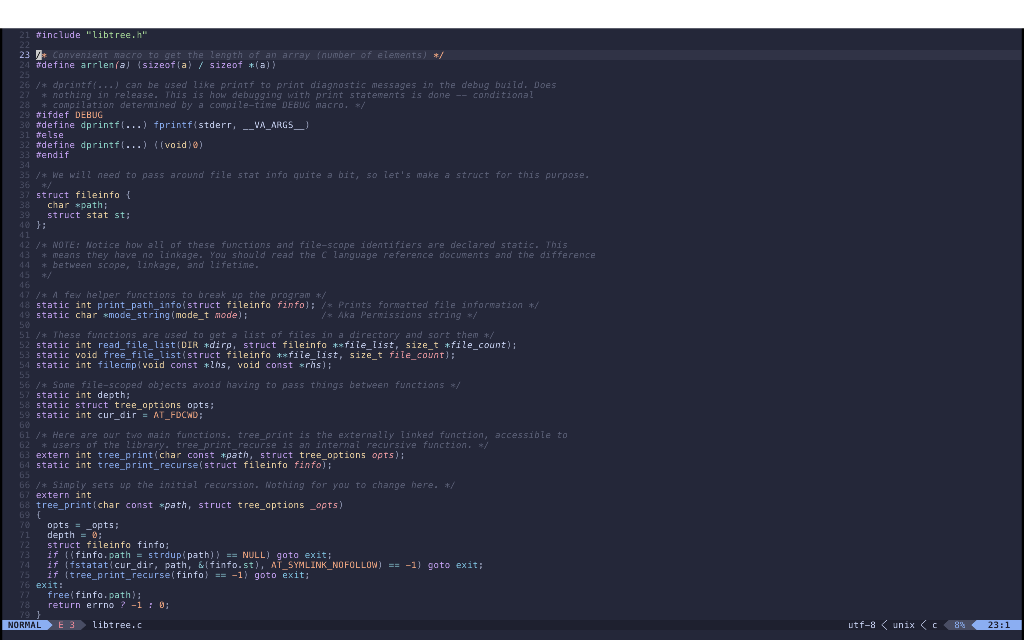Click the unix file format segment

[x=904, y=624]
